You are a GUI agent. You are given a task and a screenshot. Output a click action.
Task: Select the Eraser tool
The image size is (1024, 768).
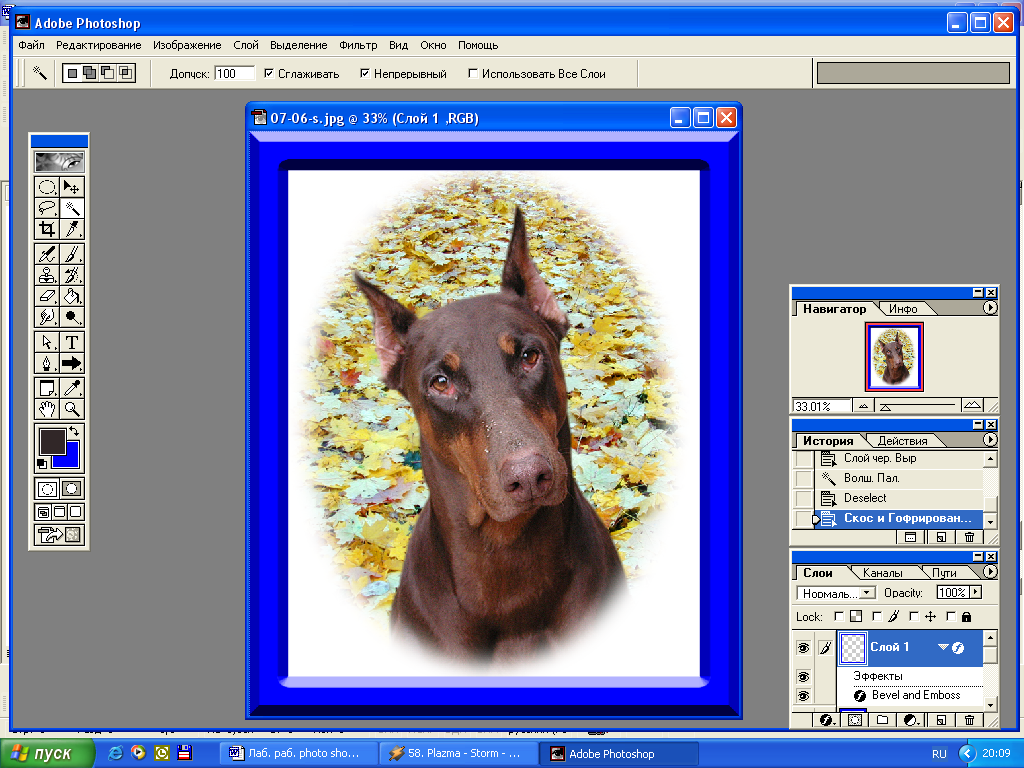click(x=47, y=296)
